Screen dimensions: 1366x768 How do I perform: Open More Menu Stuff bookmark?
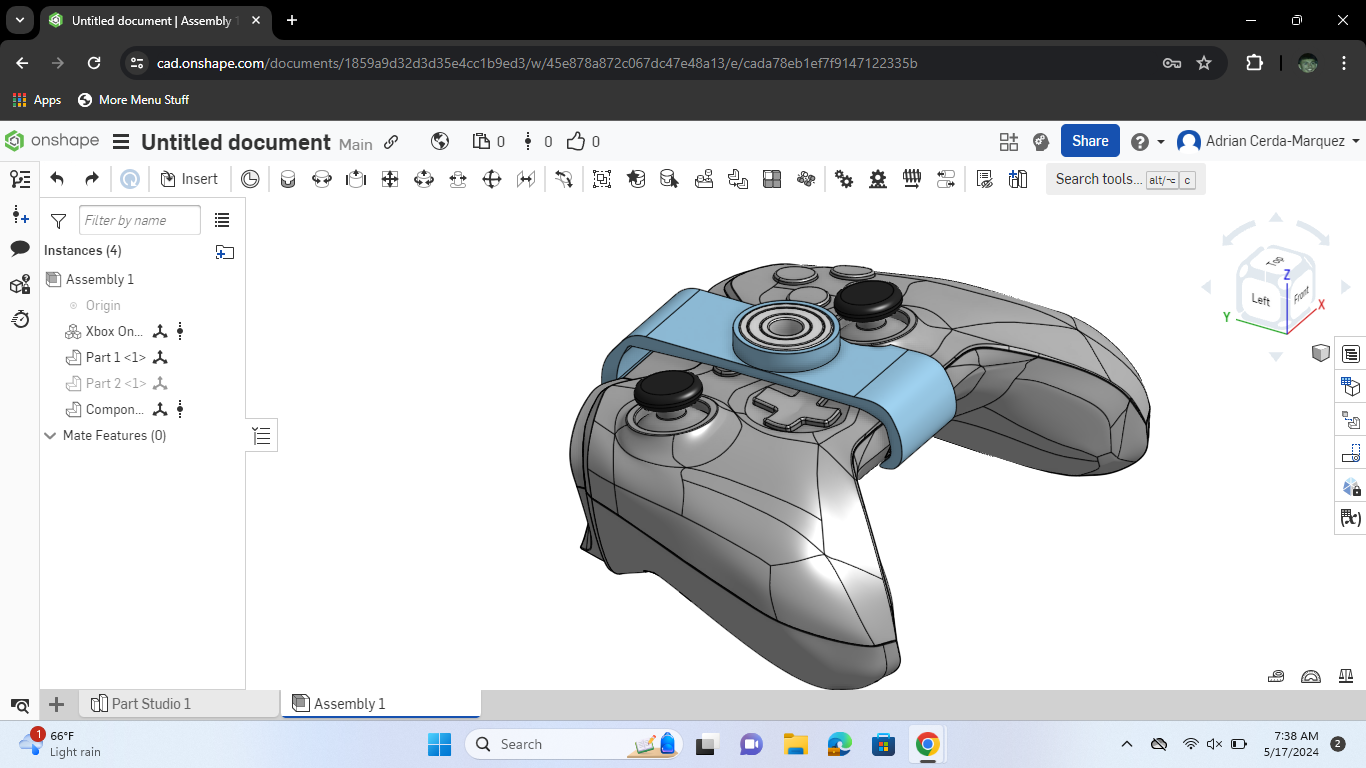coord(133,100)
